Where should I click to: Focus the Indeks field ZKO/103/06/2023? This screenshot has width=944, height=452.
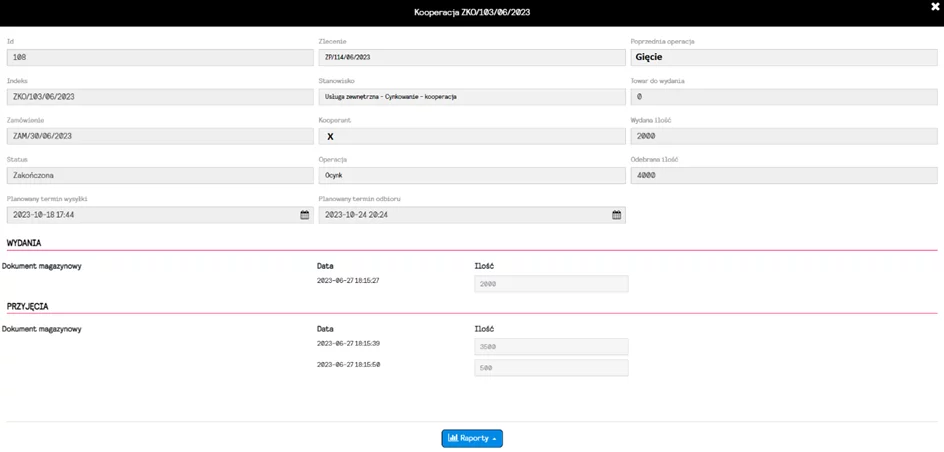pos(160,97)
